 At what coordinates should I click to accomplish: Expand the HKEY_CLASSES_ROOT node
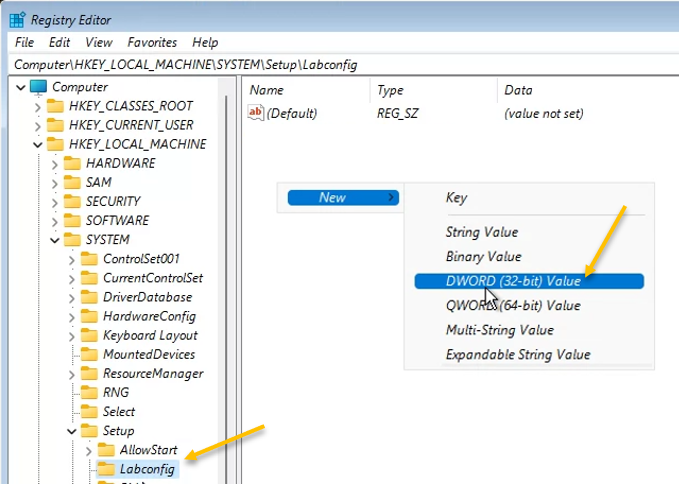pos(38,106)
